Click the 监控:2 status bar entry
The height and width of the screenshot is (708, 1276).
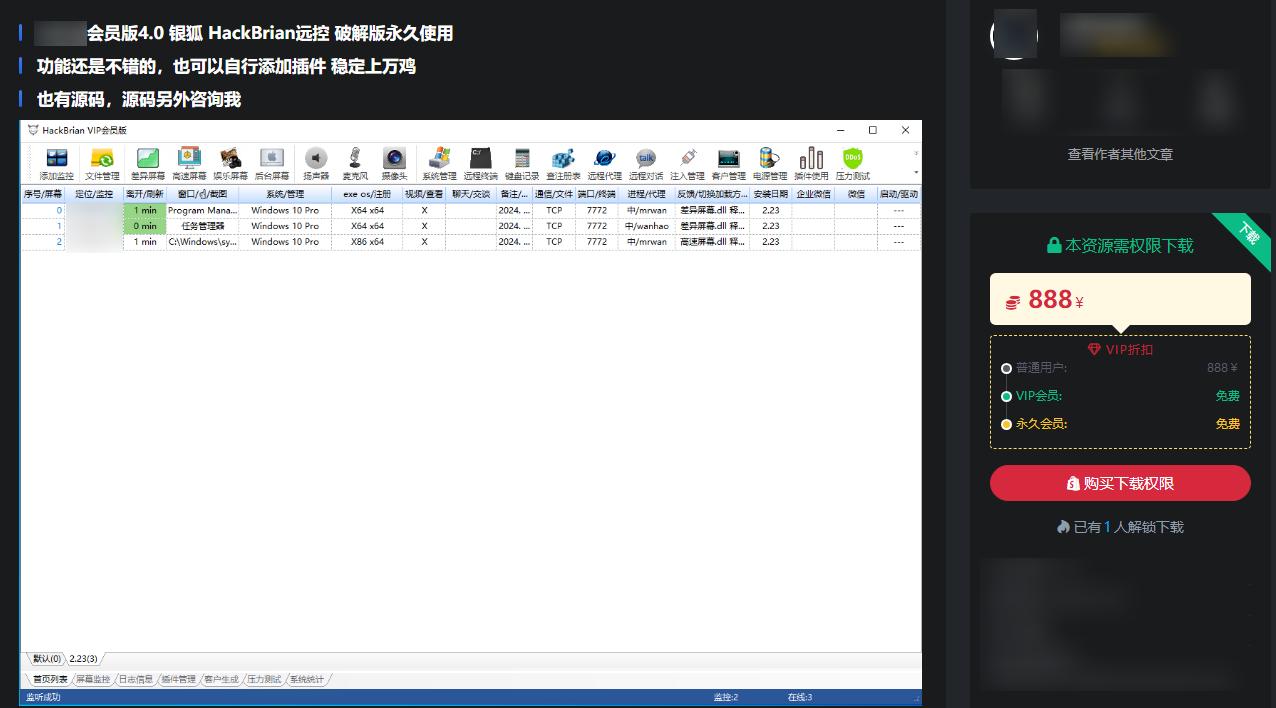(726, 697)
